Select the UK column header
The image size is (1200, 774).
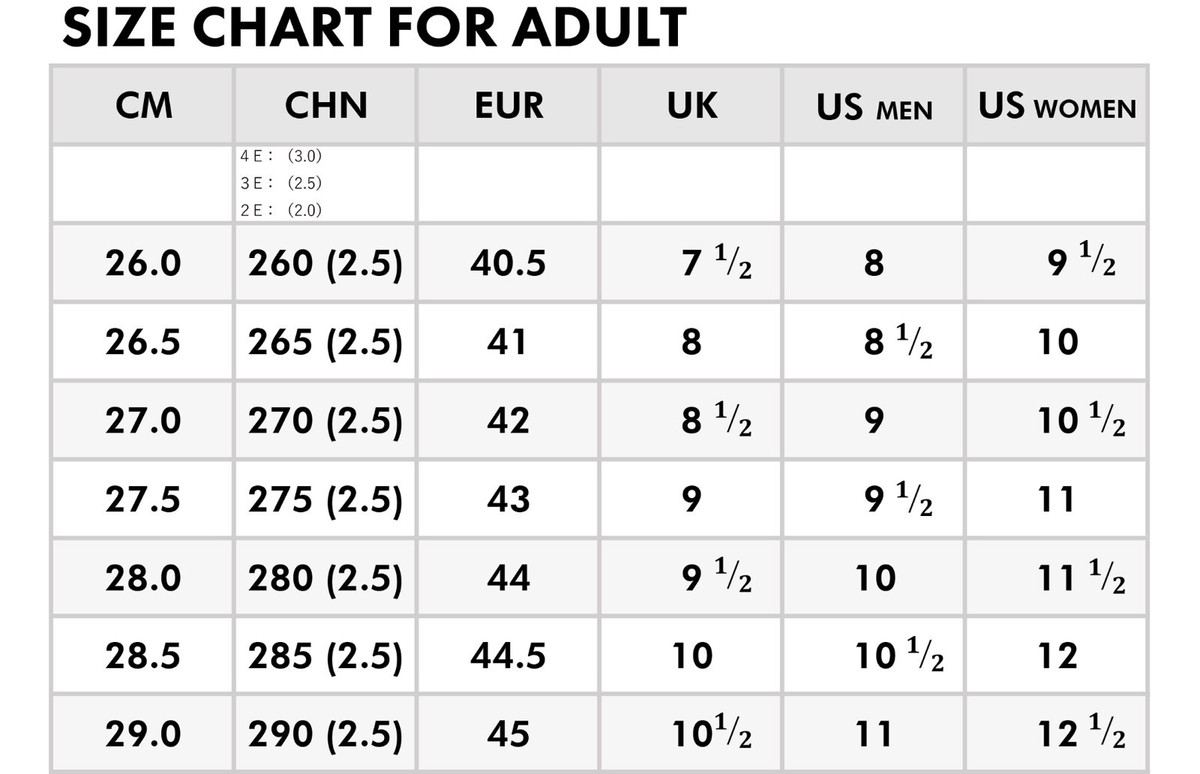pyautogui.click(x=691, y=105)
